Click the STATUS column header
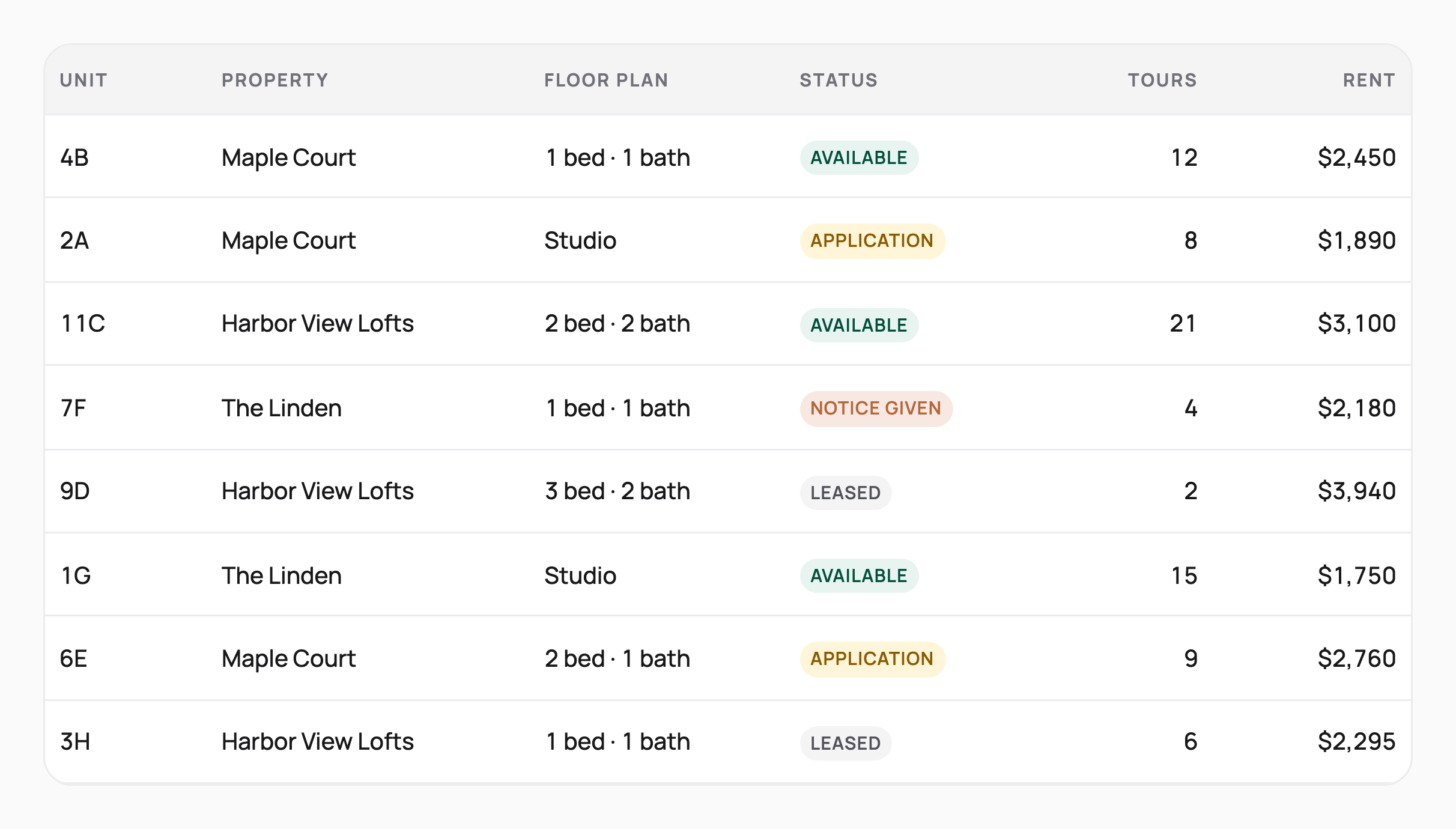Viewport: 1456px width, 829px height. (x=839, y=80)
